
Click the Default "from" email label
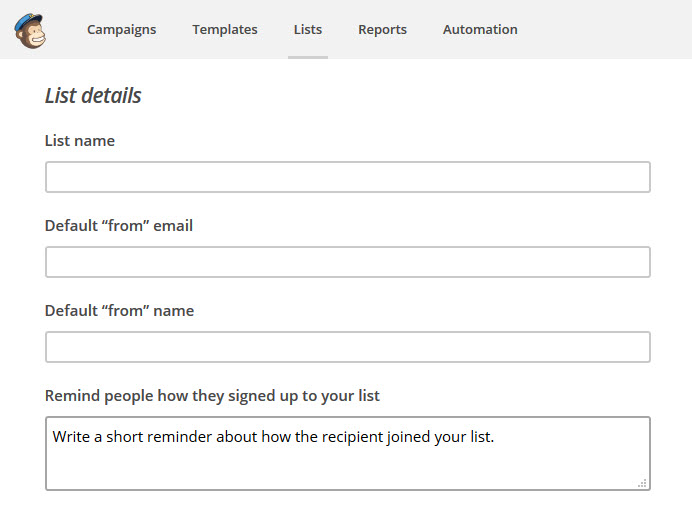tap(119, 225)
